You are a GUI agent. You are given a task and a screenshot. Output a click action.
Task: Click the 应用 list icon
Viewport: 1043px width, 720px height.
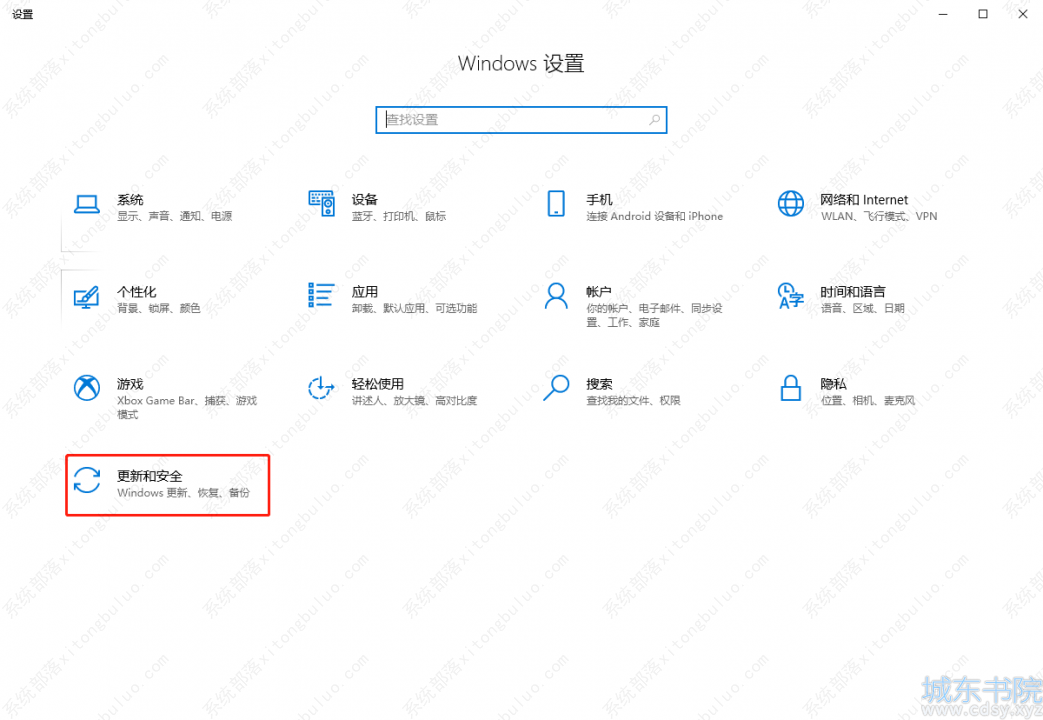click(321, 295)
